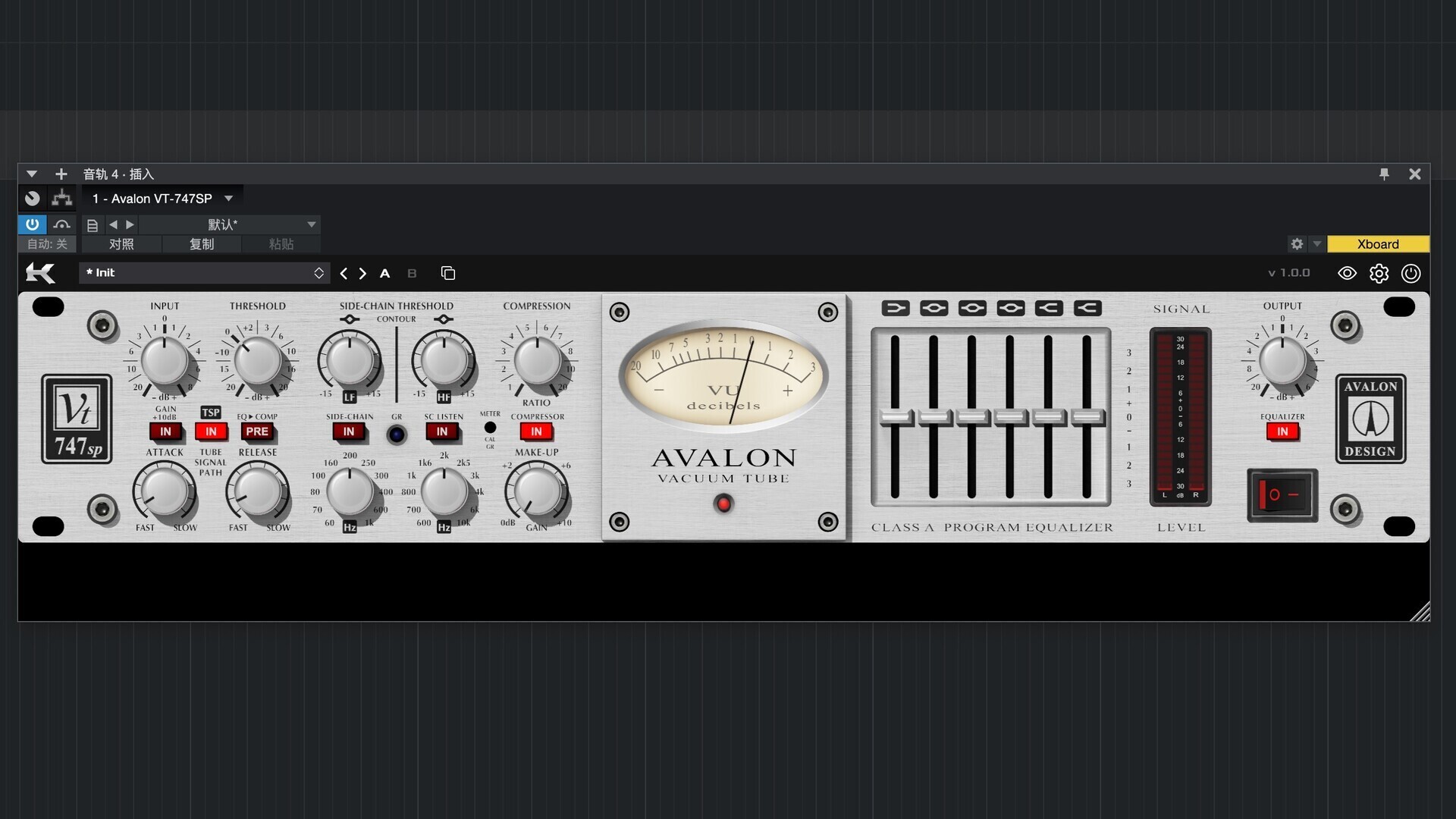Screen dimensions: 1456x819
Task: Toggle the GAIN +10dB IN switch
Action: 165,431
